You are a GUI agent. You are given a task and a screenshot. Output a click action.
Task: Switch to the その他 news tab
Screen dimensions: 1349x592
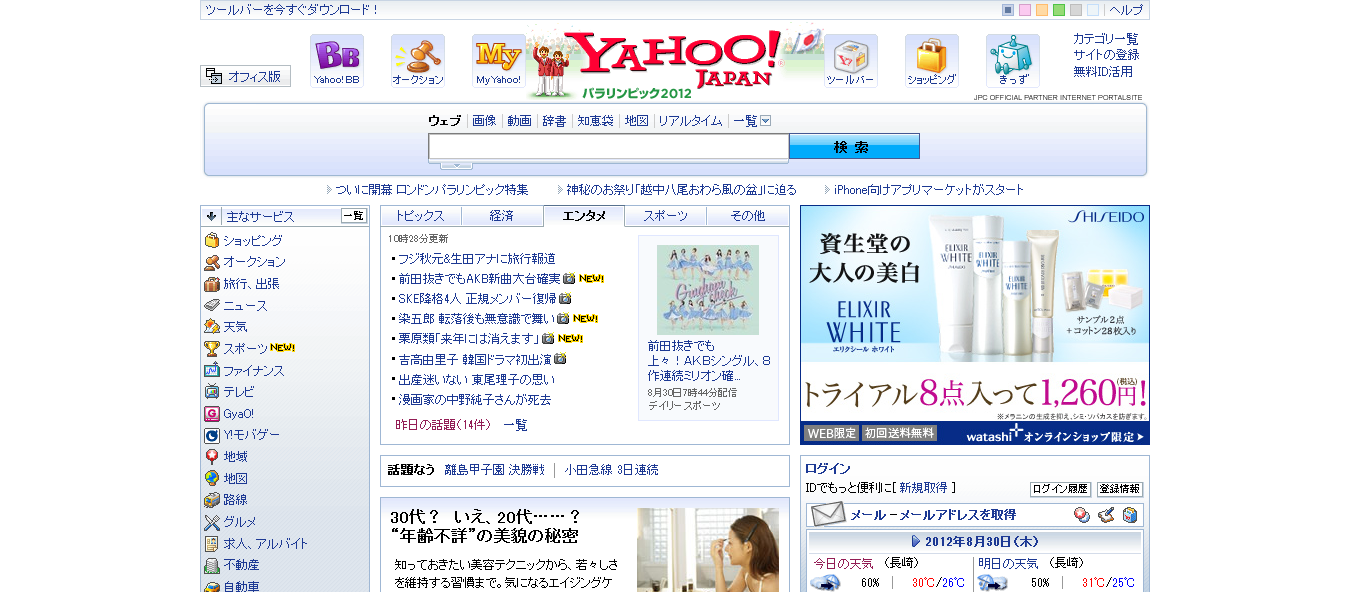(748, 216)
